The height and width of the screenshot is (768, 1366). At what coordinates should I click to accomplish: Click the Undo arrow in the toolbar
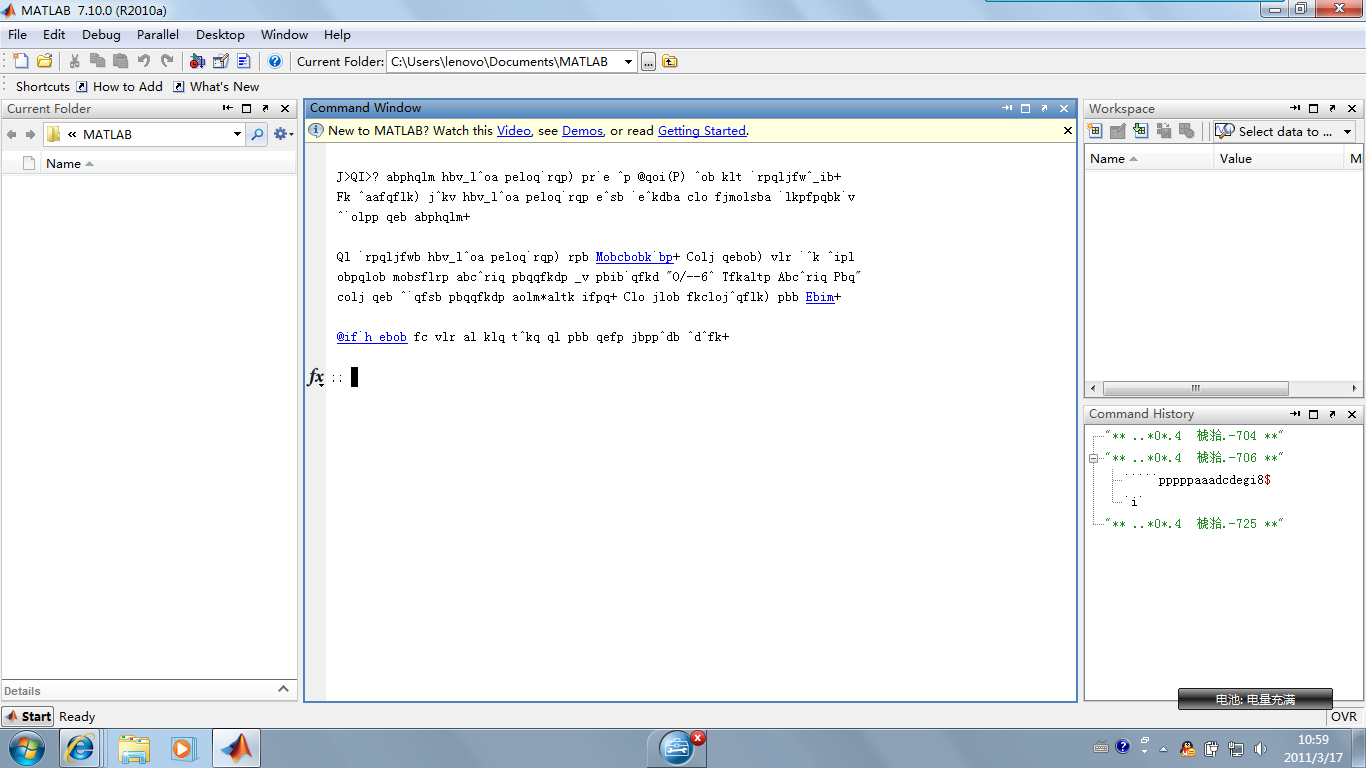click(144, 61)
